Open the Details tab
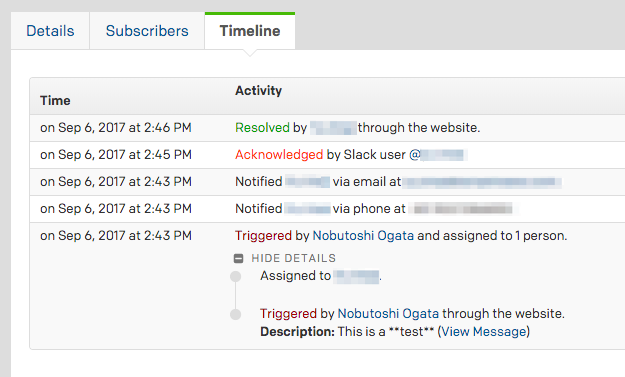Viewport: 625px width, 377px height. [x=50, y=31]
